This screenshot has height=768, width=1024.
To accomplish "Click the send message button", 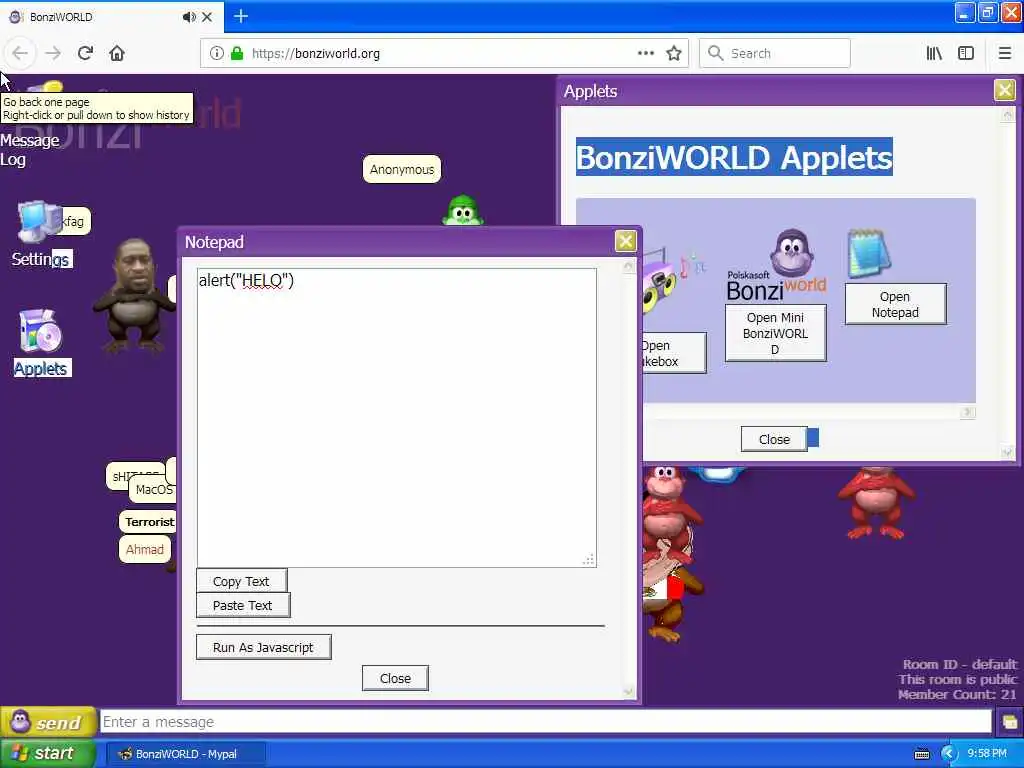I will click(x=47, y=722).
